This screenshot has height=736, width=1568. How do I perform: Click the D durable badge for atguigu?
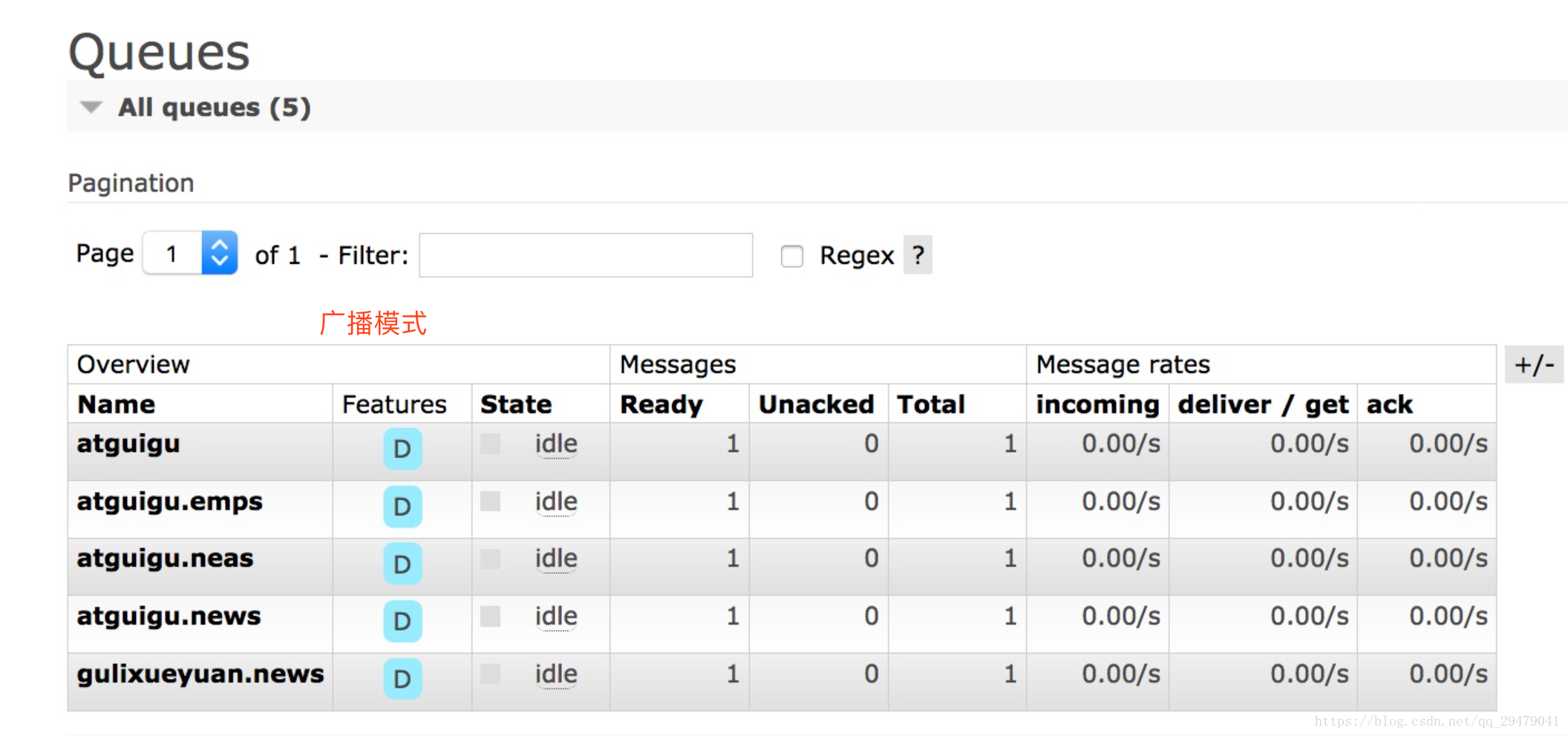pyautogui.click(x=402, y=449)
